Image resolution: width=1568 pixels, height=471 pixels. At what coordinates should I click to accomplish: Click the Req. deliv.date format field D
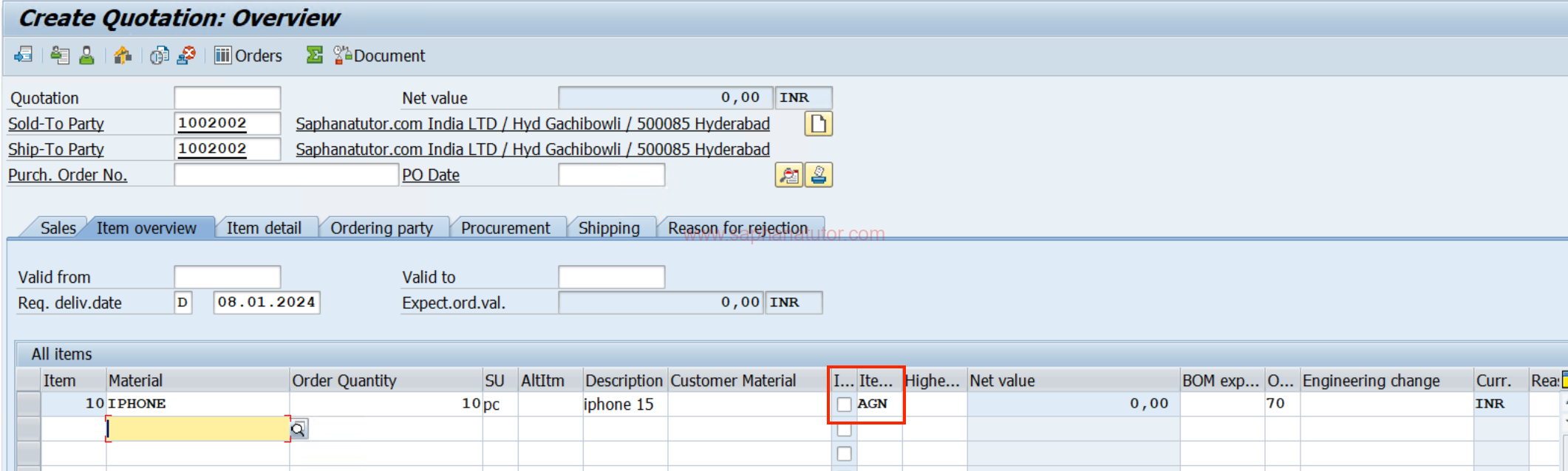(183, 303)
